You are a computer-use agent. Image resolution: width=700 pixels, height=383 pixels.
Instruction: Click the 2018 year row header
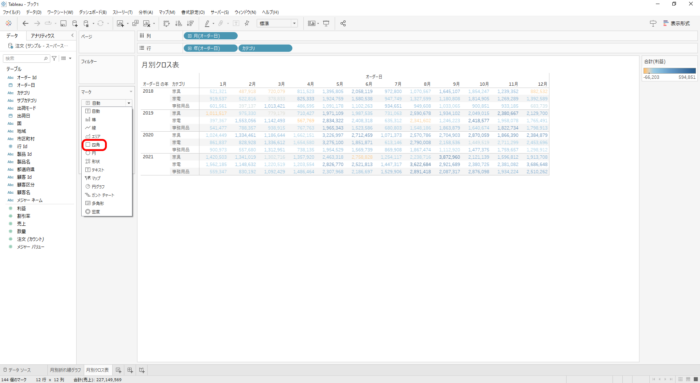tap(148, 91)
